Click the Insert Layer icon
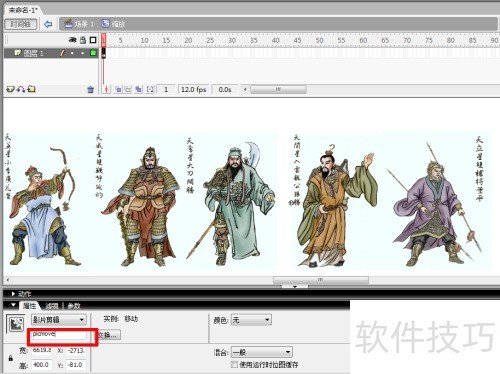Image resolution: width=500 pixels, height=374 pixels. click(x=11, y=89)
